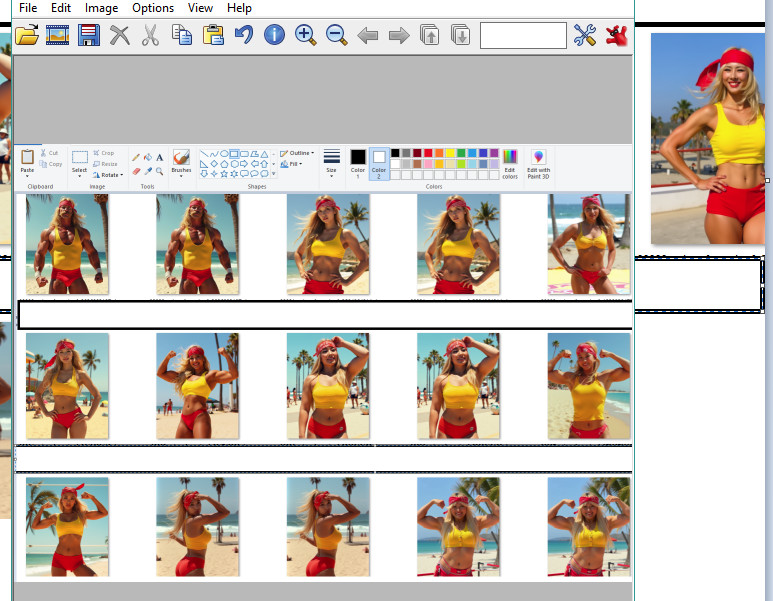Expand the Select dropdown arrow
The height and width of the screenshot is (601, 773).
(79, 176)
